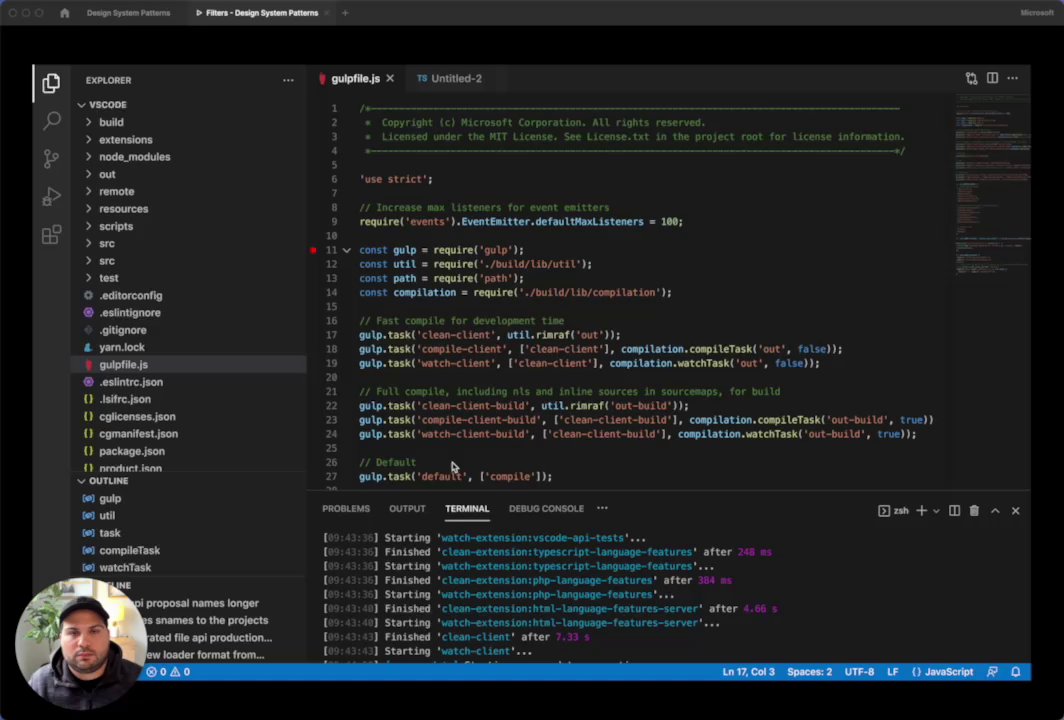Click the feedback icon in status bar
1064x720 pixels.
click(993, 672)
